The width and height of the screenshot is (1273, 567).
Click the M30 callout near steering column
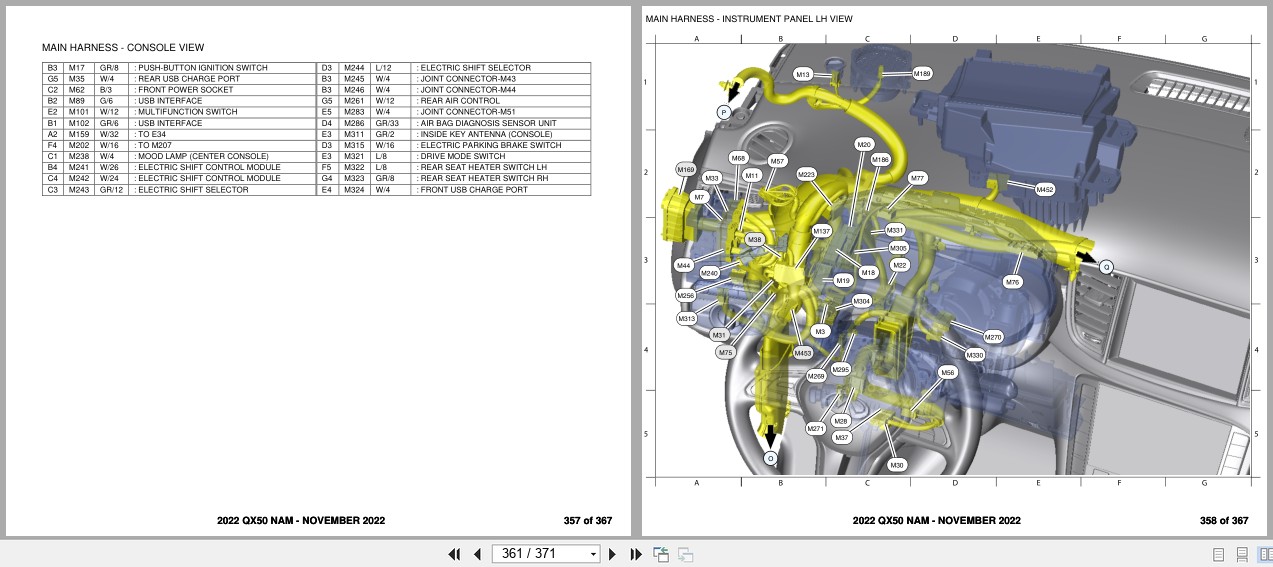pyautogui.click(x=897, y=465)
